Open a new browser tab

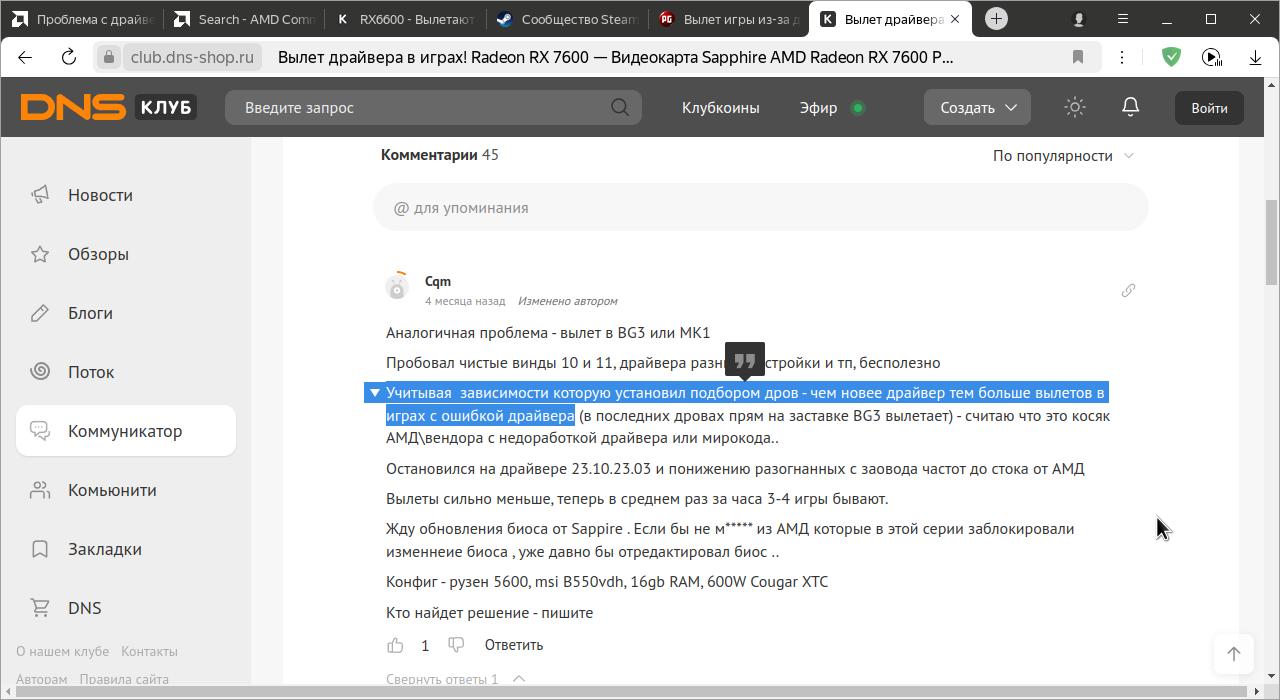coord(996,19)
